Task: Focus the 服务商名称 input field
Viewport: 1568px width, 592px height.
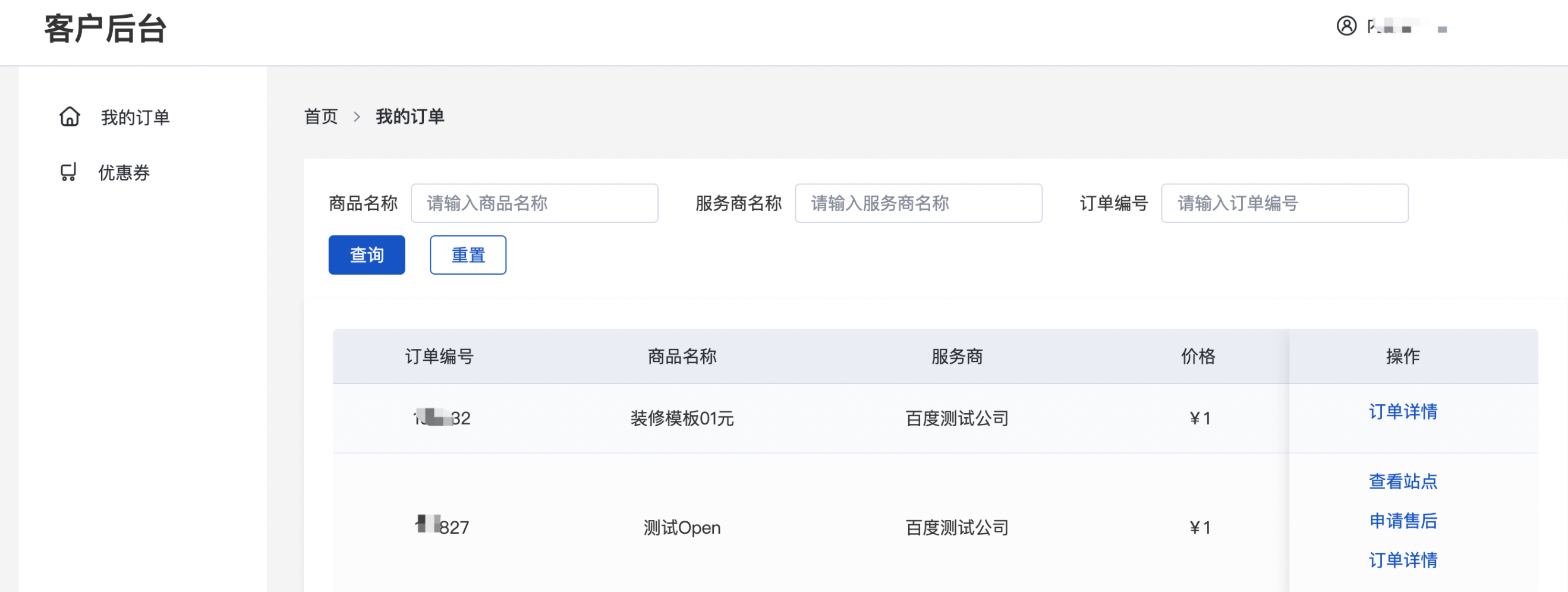Action: (918, 203)
